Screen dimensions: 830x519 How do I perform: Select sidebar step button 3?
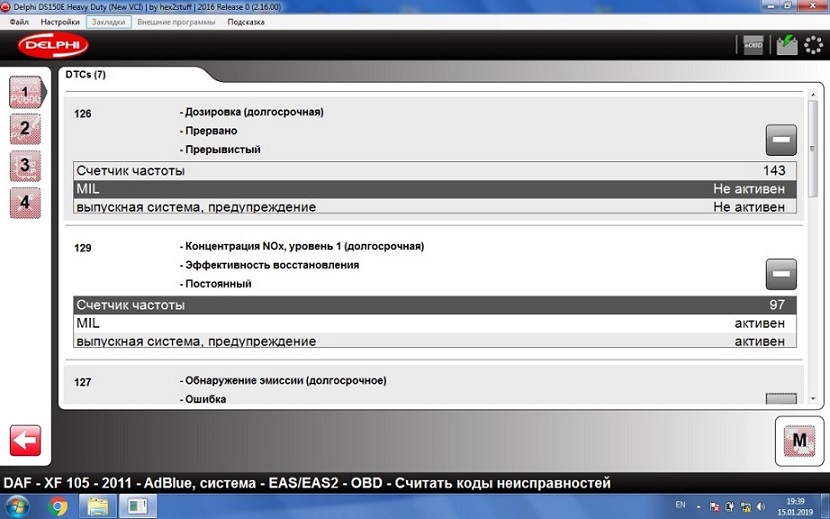pos(25,166)
